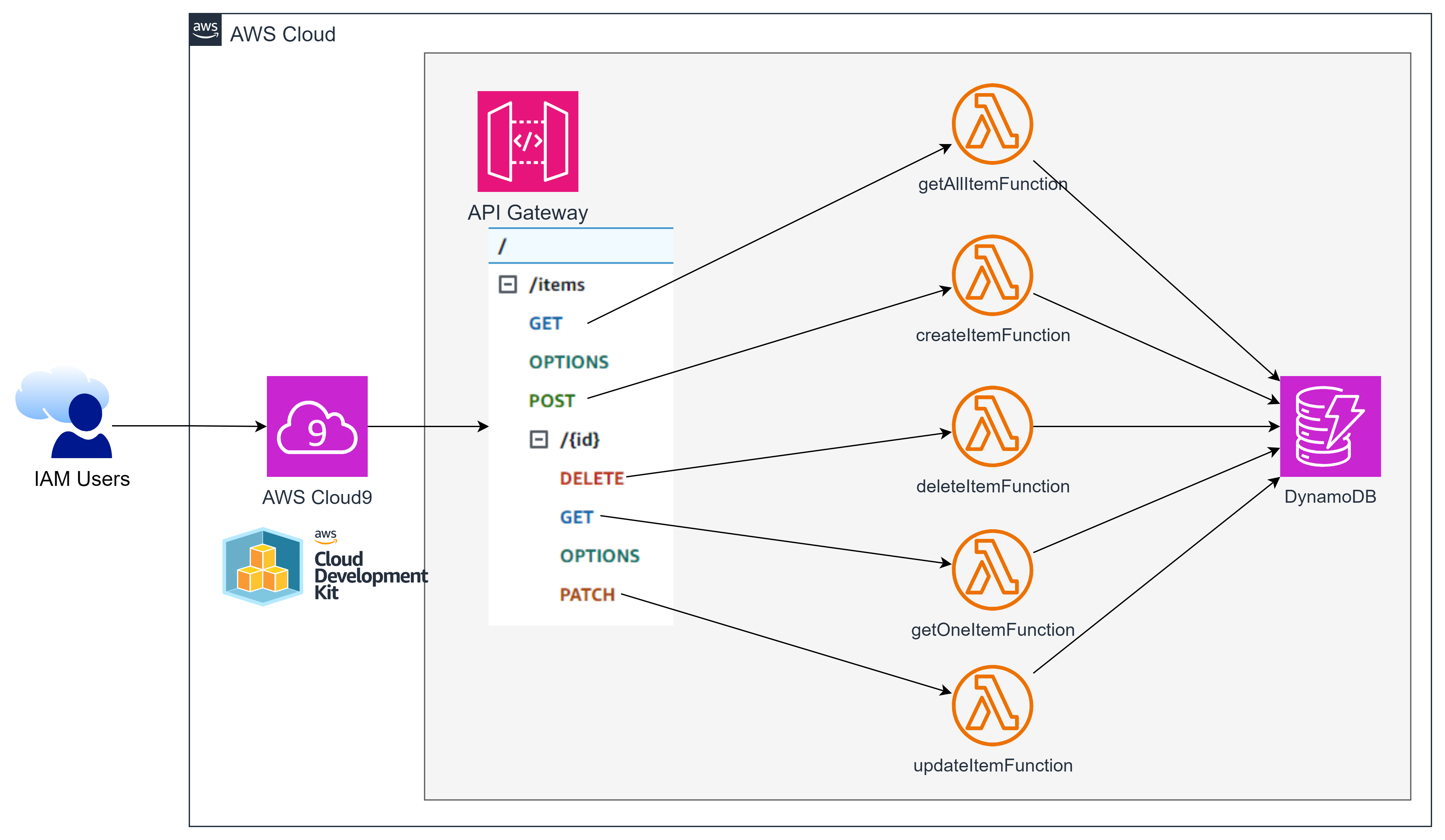The height and width of the screenshot is (840, 1445).
Task: Select the AWS Cloud9 icon
Action: (317, 426)
